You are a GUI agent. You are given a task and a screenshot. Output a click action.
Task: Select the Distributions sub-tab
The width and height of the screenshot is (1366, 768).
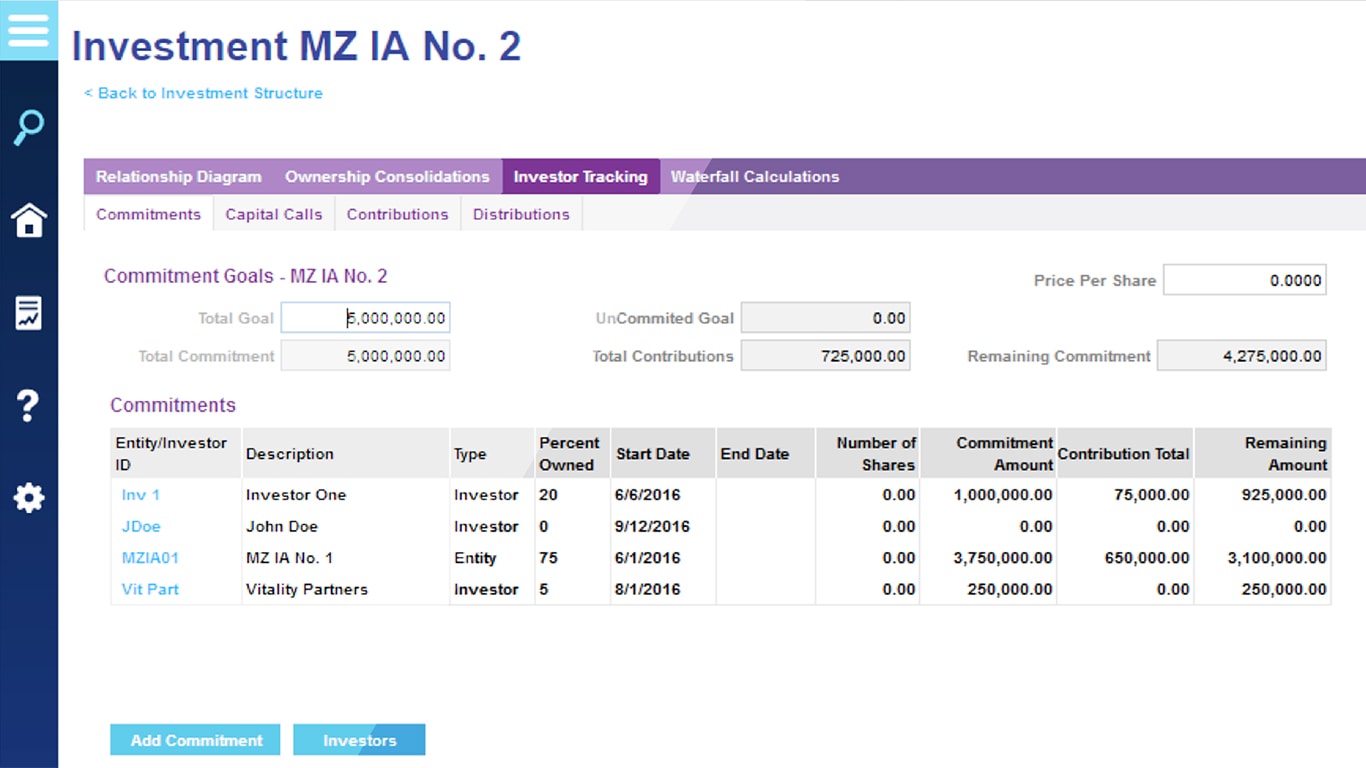tap(521, 213)
